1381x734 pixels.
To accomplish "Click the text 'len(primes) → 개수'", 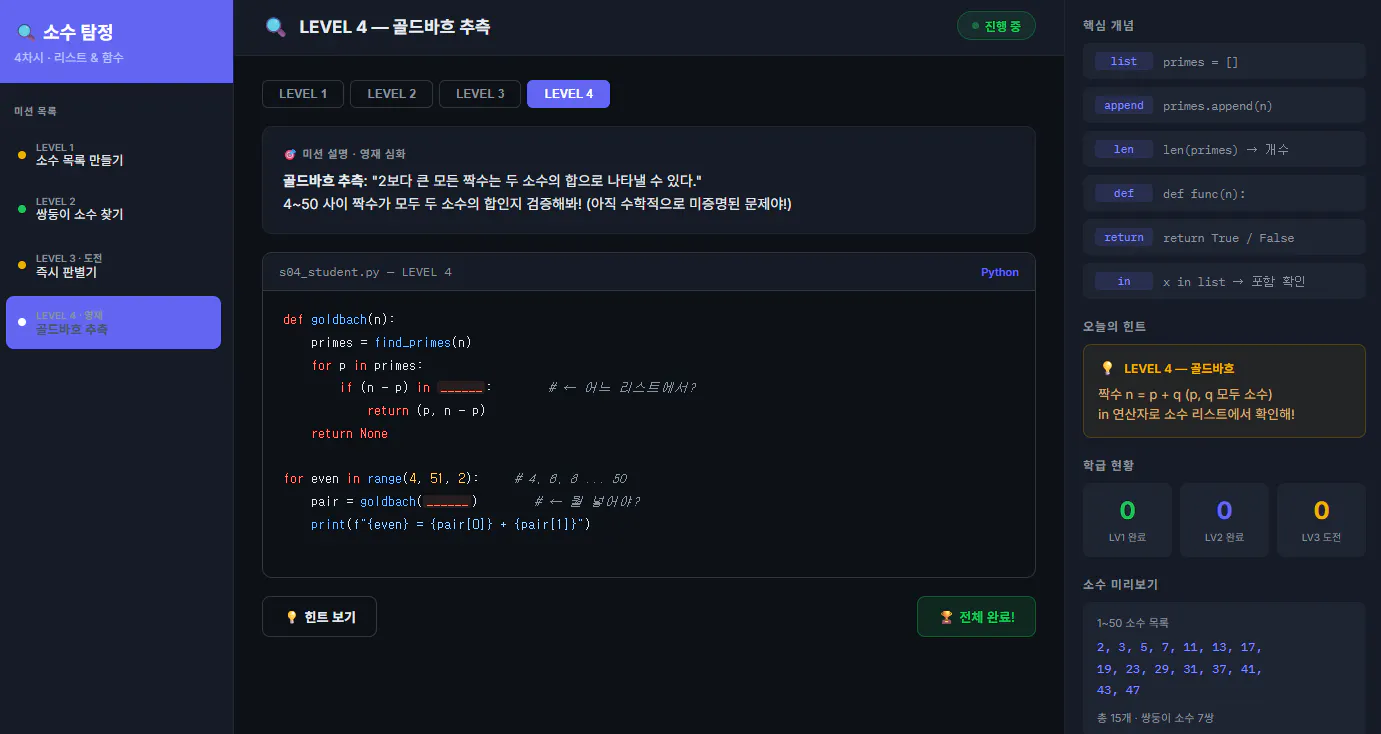I will pos(1226,150).
